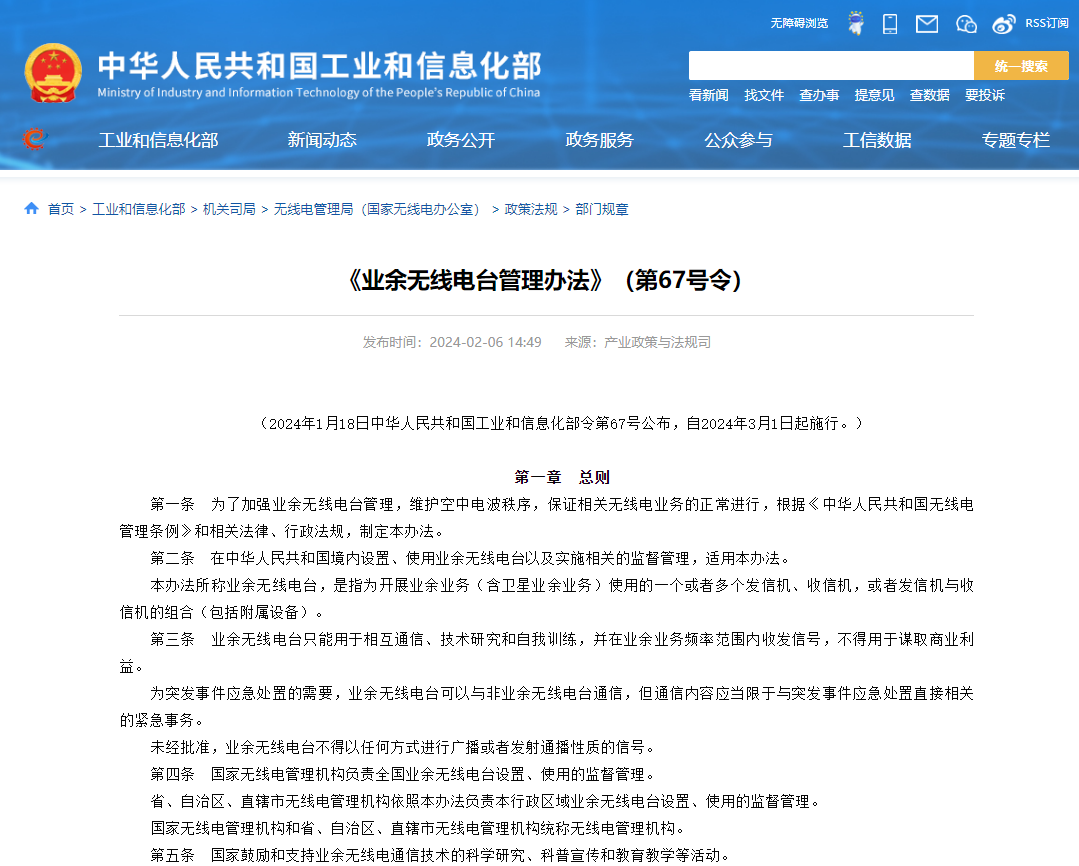Open the Weibo icon in header
This screenshot has width=1079, height=866.
pyautogui.click(x=1003, y=24)
